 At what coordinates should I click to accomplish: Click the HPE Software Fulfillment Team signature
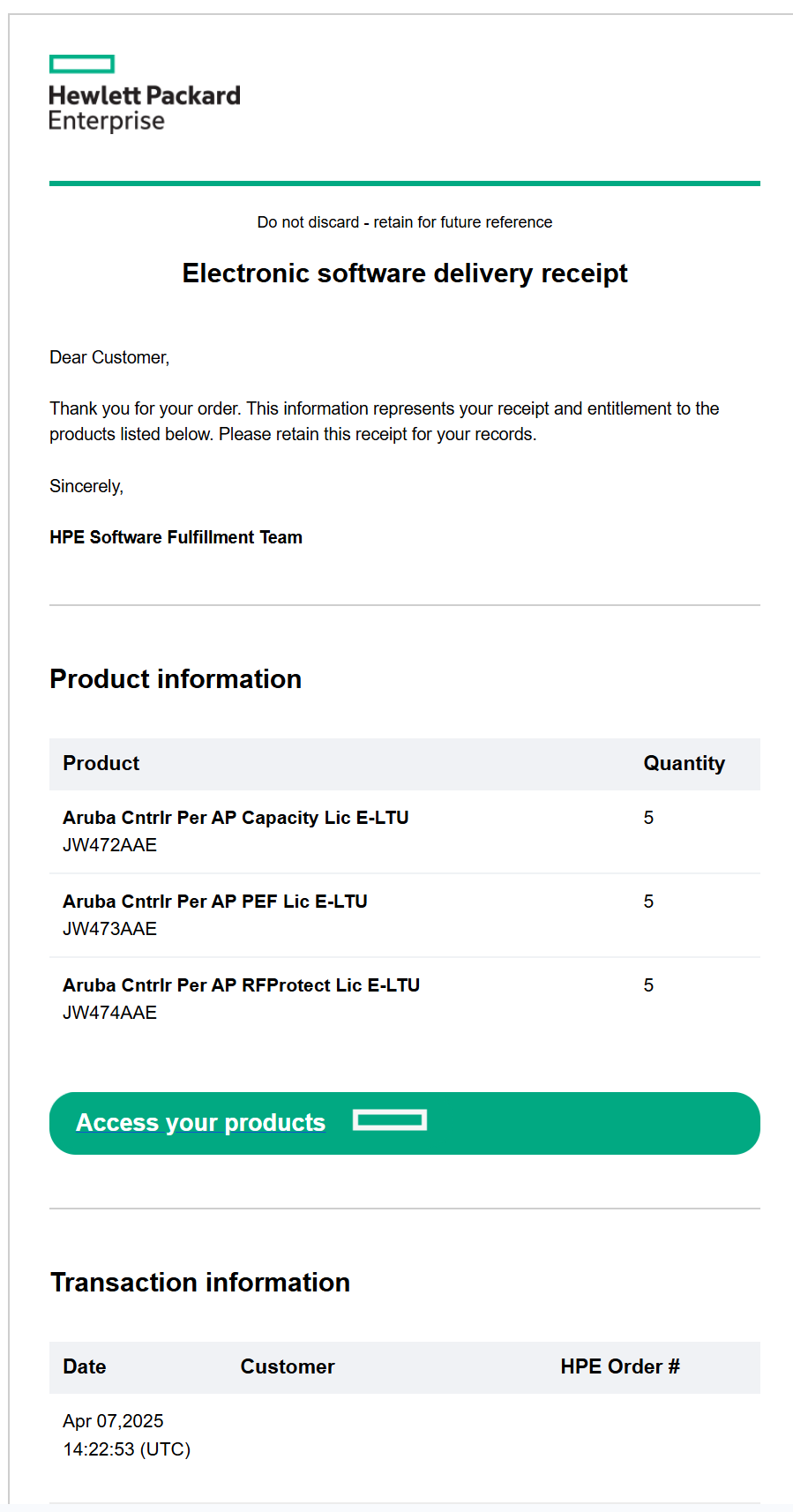[x=176, y=537]
